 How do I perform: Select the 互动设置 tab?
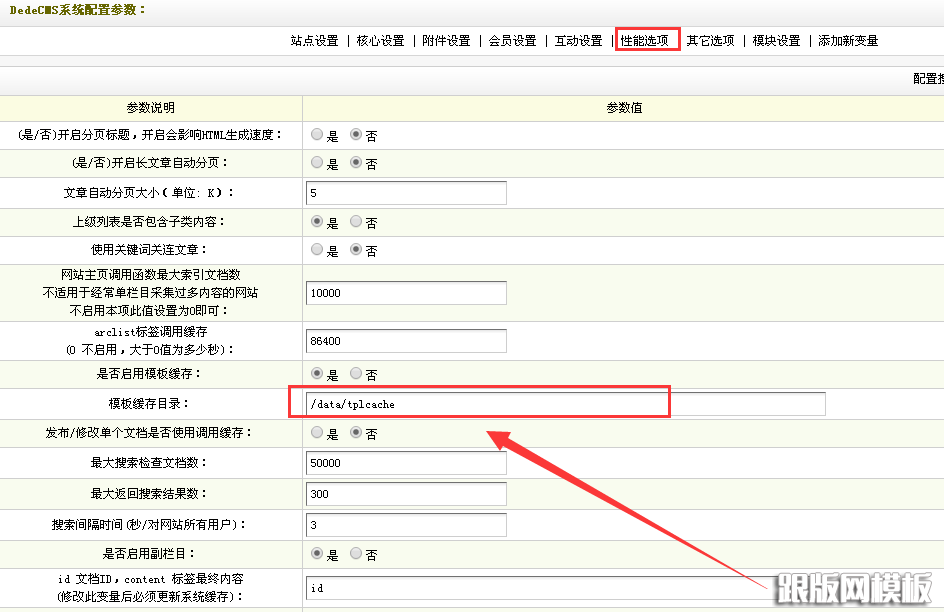(x=578, y=41)
